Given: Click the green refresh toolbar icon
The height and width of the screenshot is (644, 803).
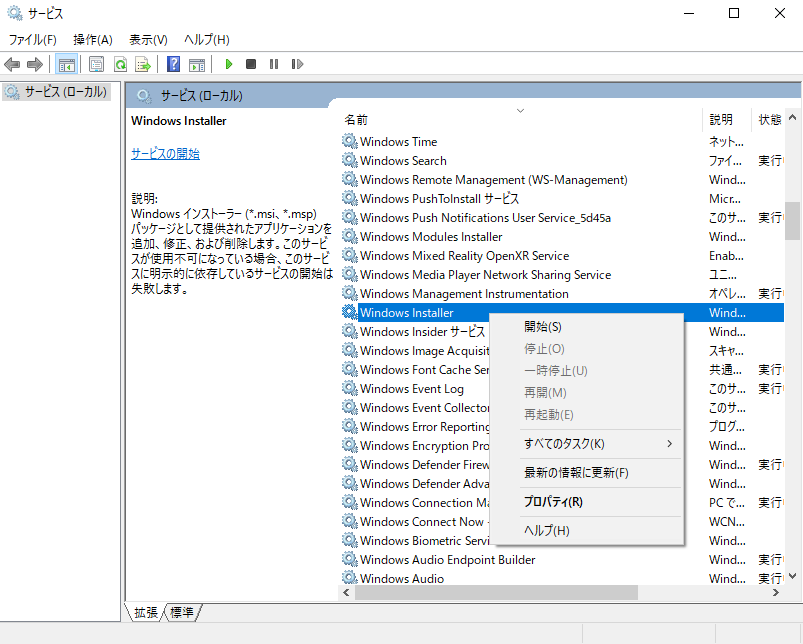Looking at the screenshot, I should (x=120, y=65).
